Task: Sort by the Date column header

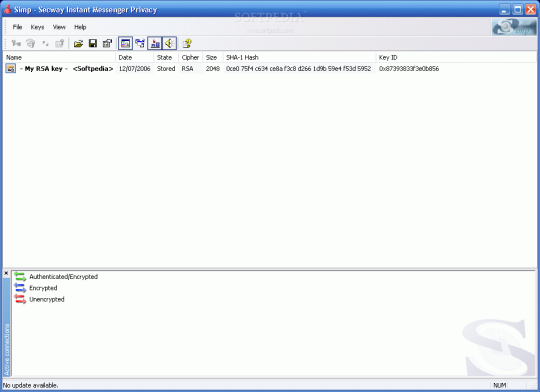Action: pos(134,57)
